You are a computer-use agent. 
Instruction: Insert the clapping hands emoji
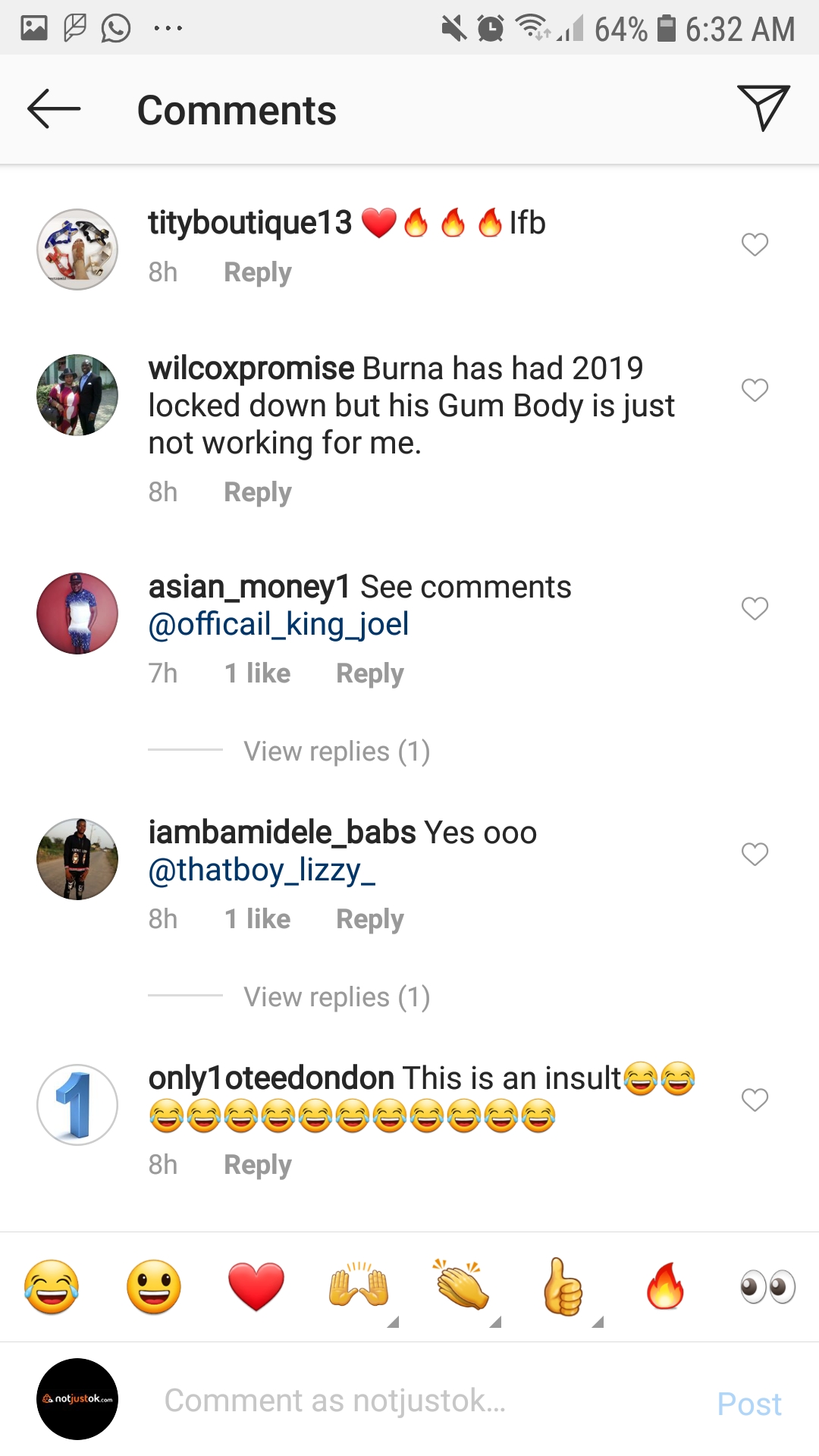click(461, 1287)
